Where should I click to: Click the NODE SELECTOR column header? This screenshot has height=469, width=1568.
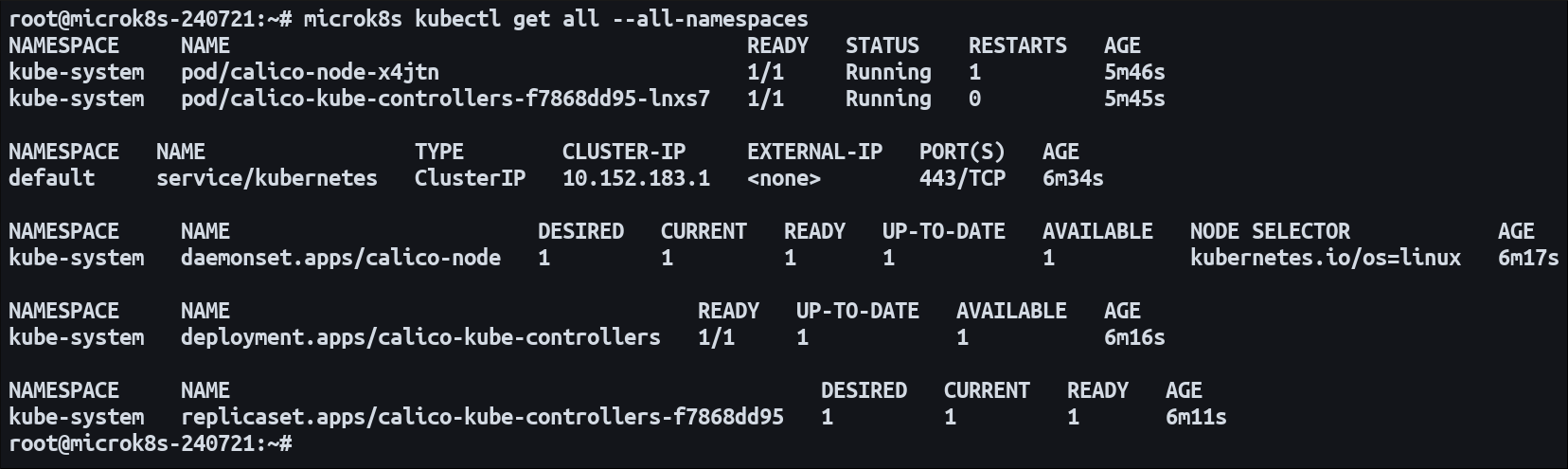tap(1270, 231)
